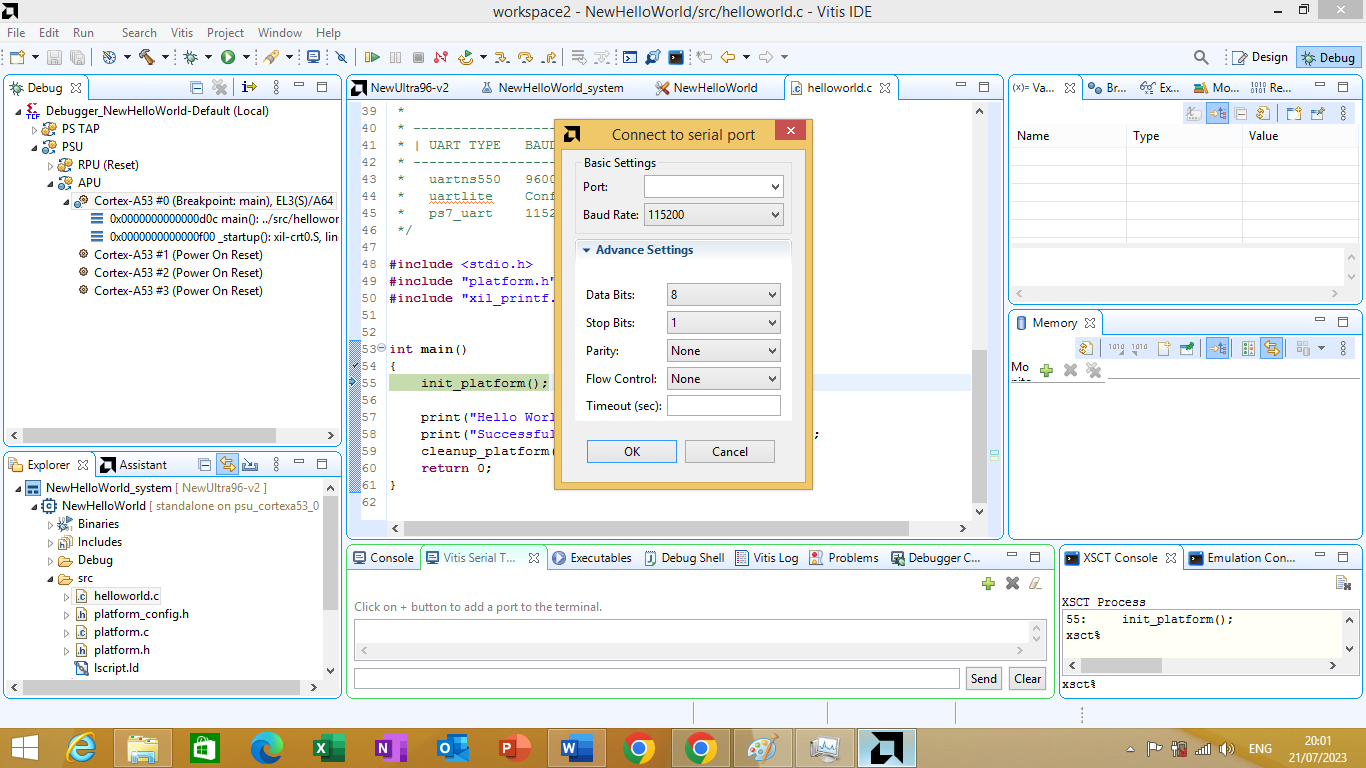The image size is (1366, 768).
Task: Switch to the Vitis Log tab
Action: tap(766, 558)
